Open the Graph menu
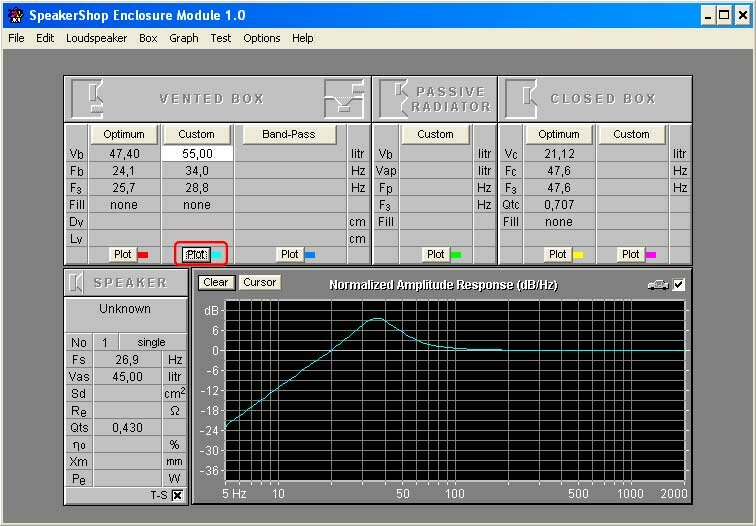The width and height of the screenshot is (756, 526). coord(183,38)
